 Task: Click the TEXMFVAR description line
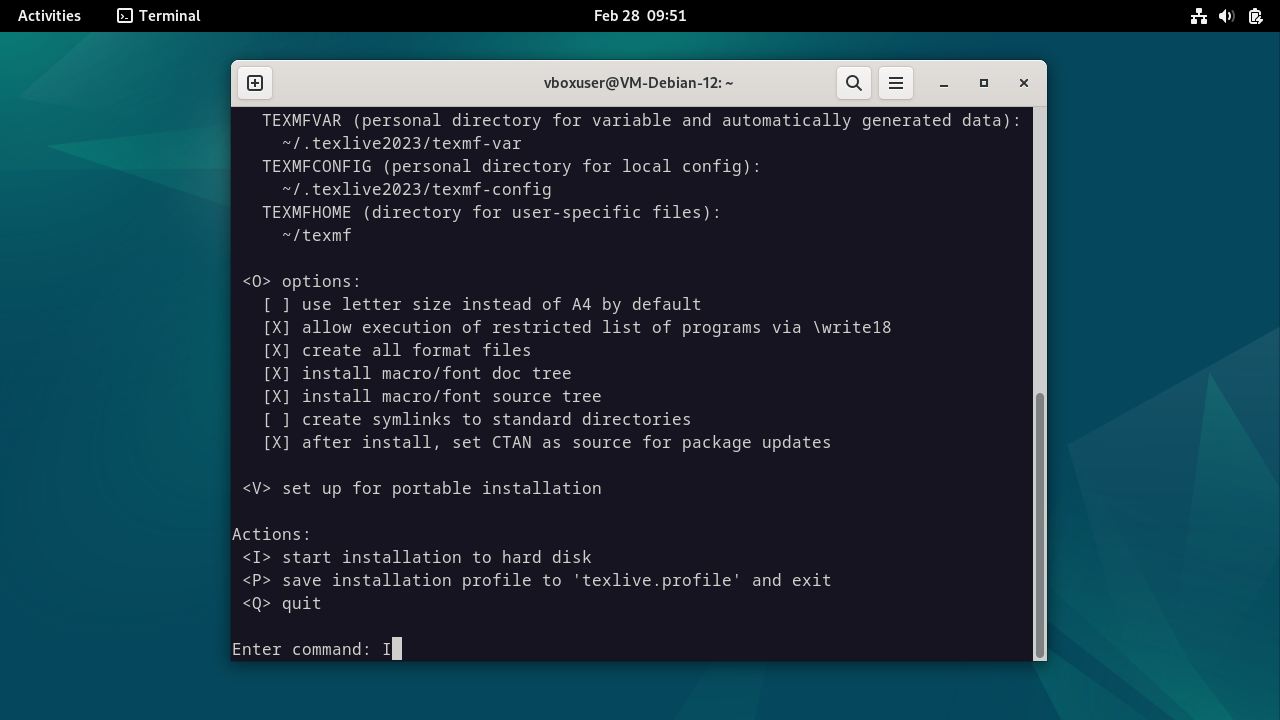[642, 120]
